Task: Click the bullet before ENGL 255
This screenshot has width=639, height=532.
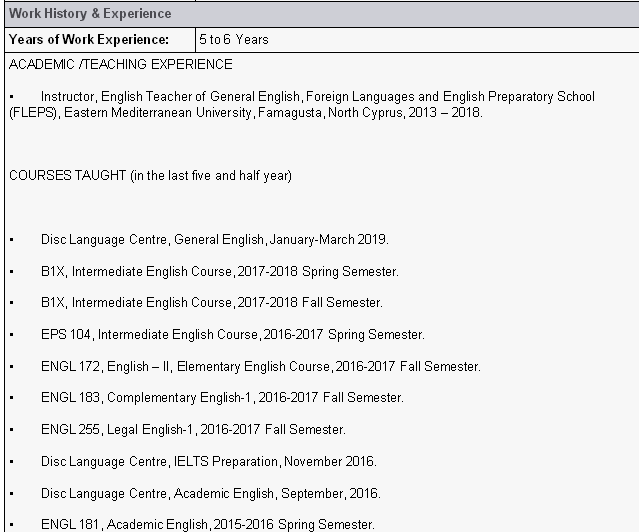Action: point(11,430)
